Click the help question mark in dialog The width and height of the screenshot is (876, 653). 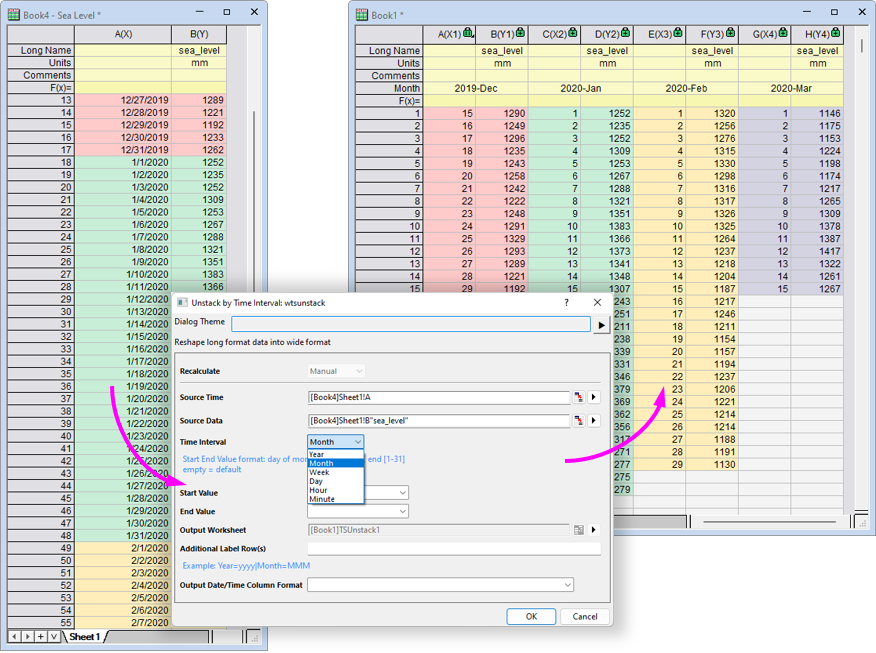566,302
